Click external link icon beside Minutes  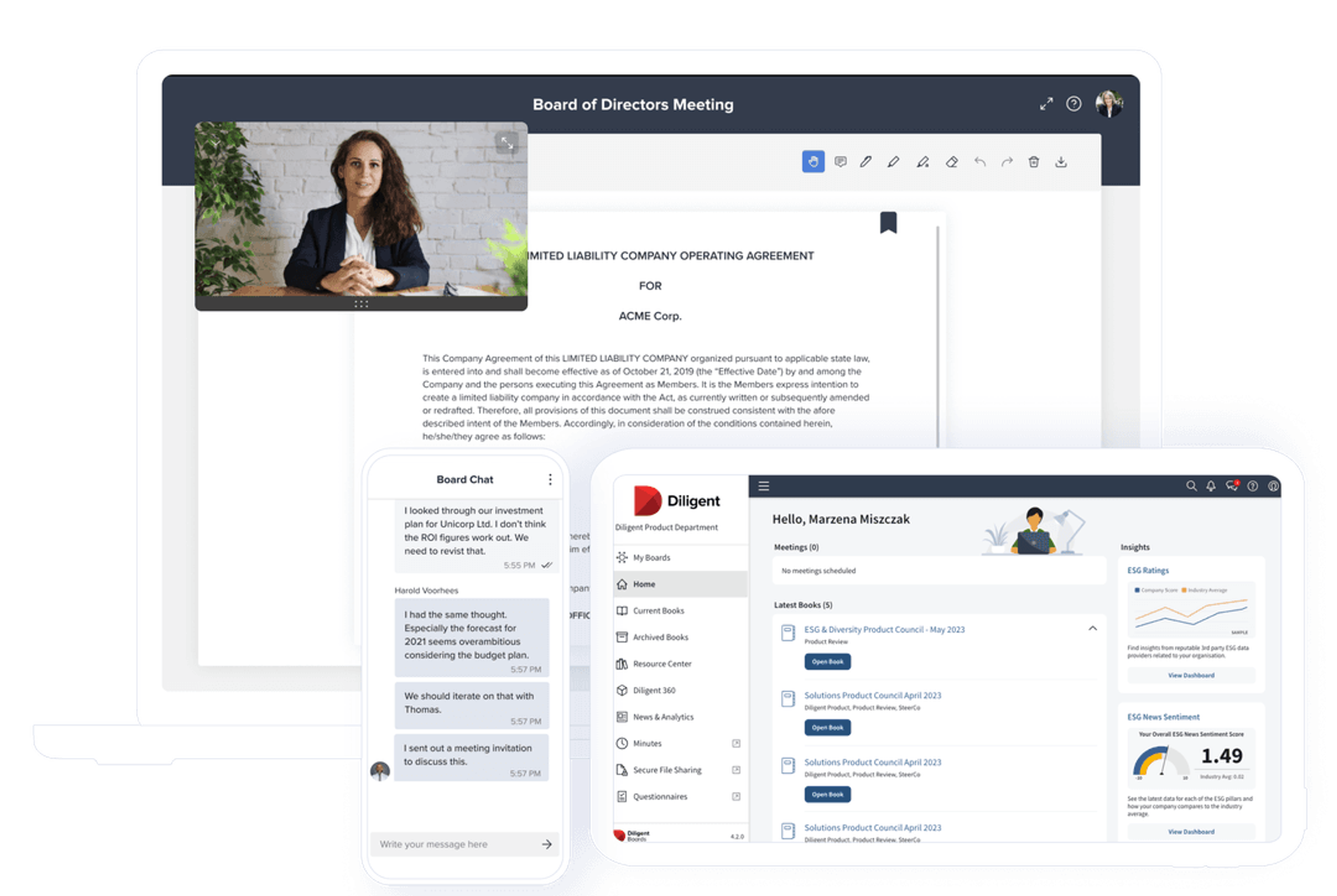click(736, 744)
